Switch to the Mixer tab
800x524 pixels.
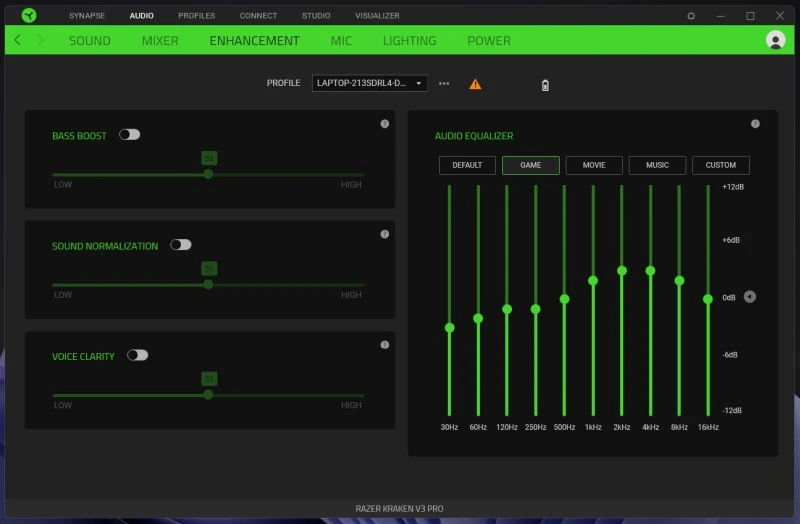point(160,41)
